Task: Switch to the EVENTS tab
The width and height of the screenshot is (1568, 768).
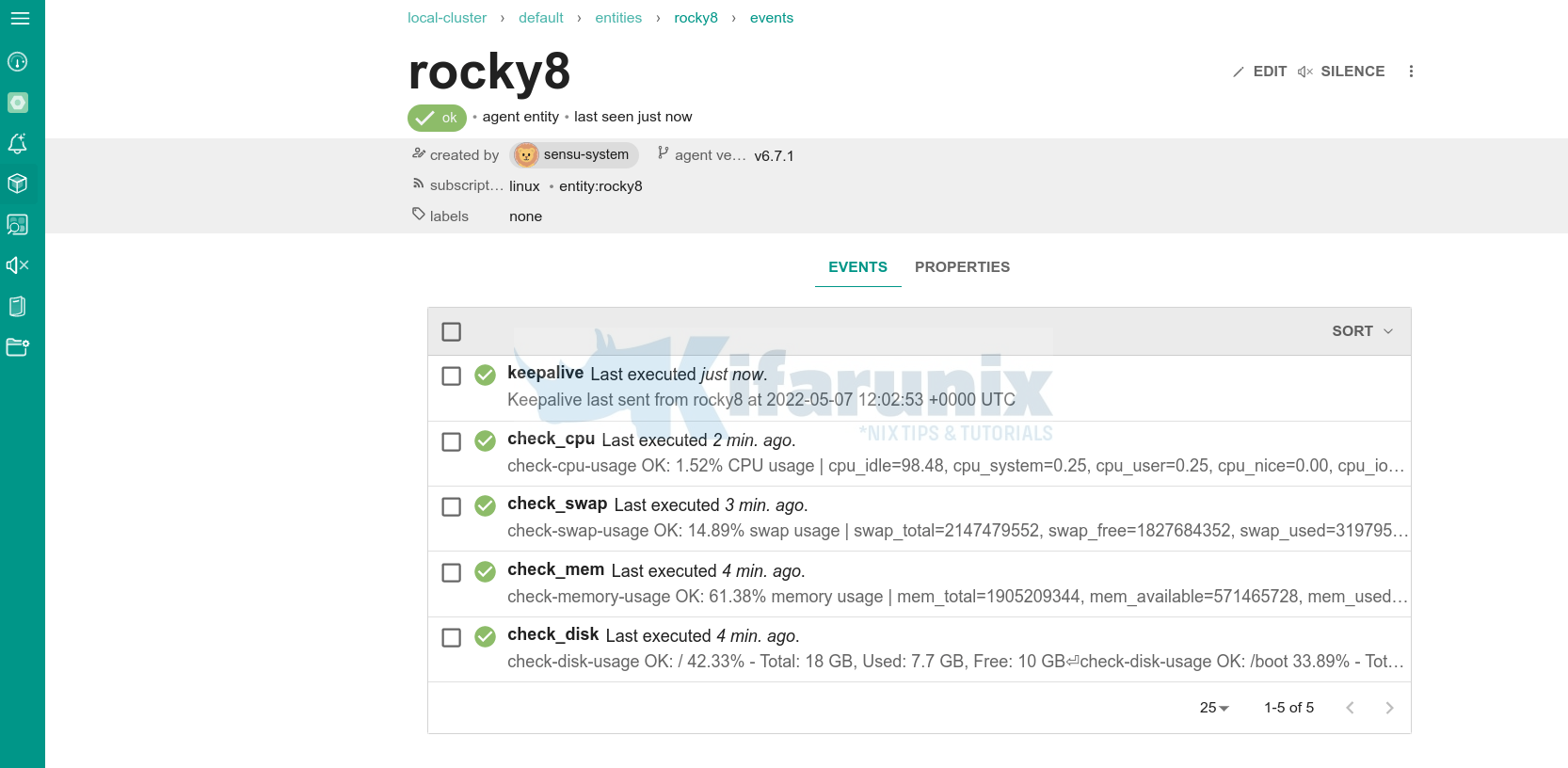Action: coord(857,267)
